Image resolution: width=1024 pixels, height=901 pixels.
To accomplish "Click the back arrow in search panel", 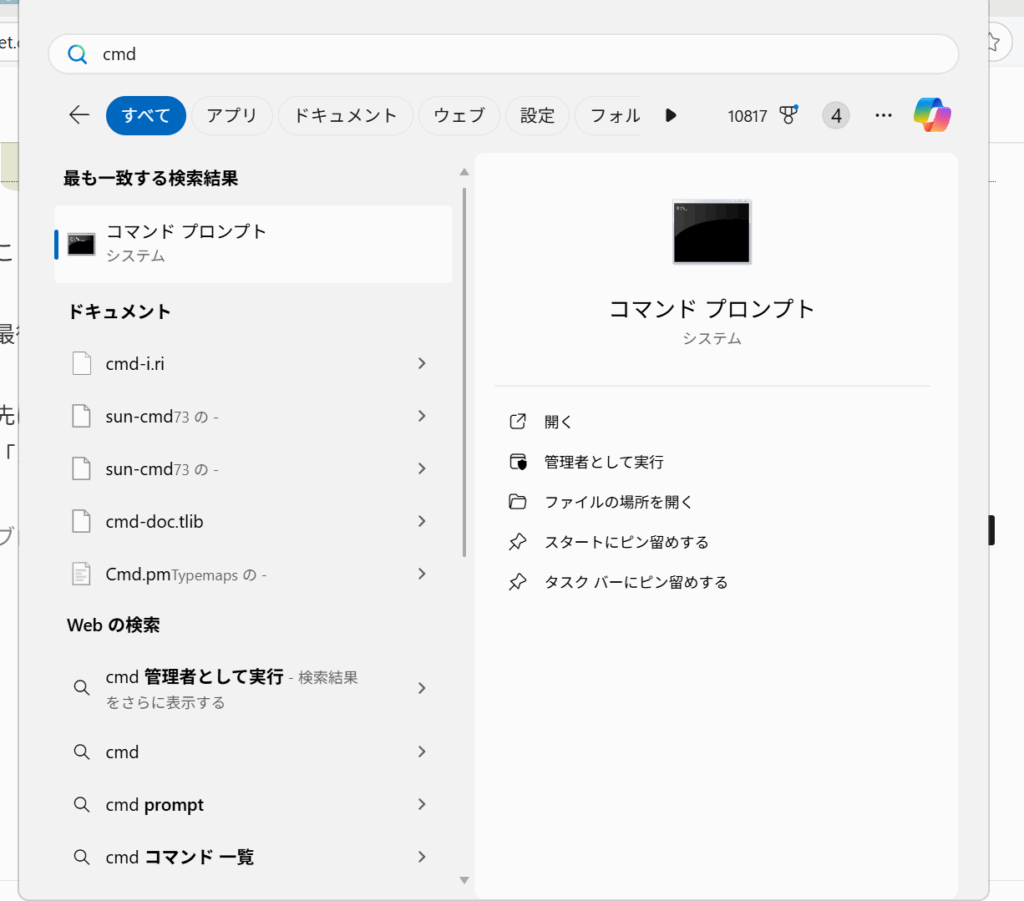I will pyautogui.click(x=79, y=116).
